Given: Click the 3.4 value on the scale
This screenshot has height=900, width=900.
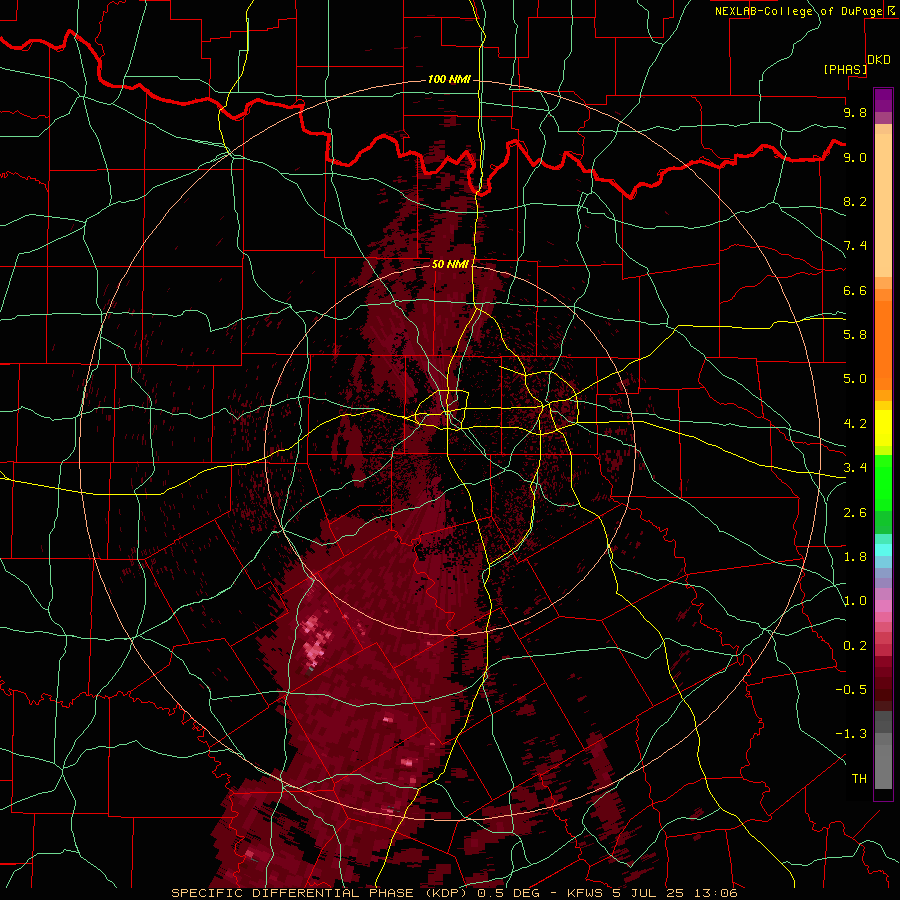Looking at the screenshot, I should click(x=855, y=468).
